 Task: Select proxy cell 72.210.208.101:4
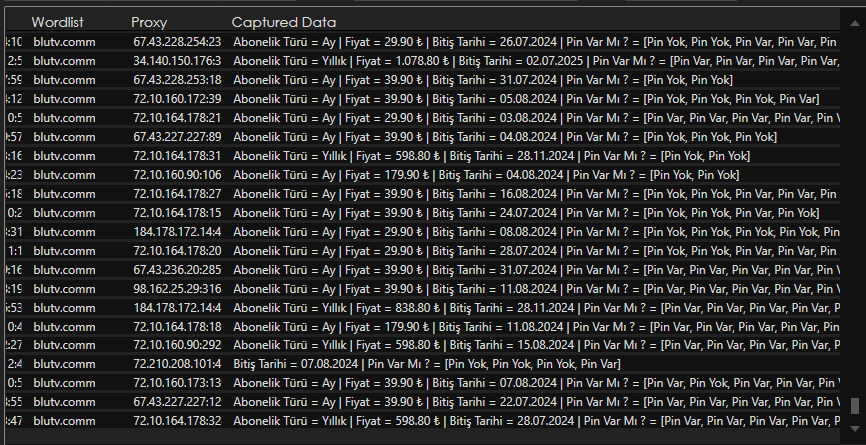pos(177,364)
